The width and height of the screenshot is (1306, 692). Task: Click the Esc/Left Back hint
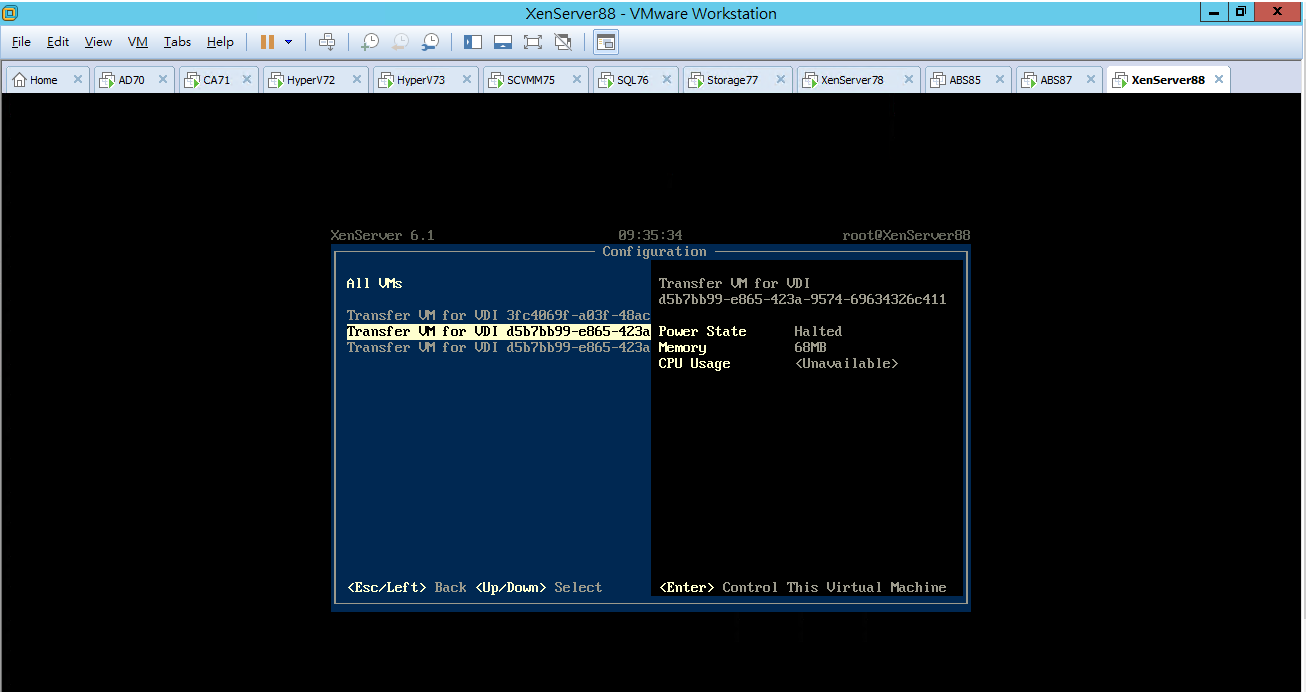[x=407, y=588]
